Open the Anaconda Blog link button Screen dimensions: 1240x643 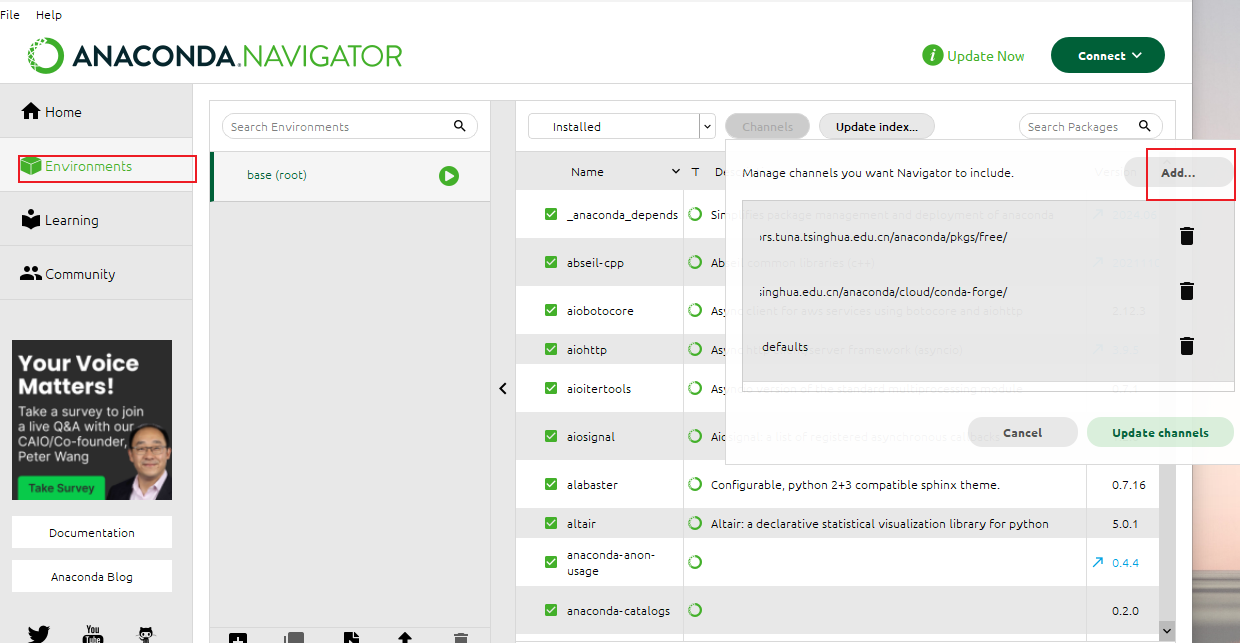(x=92, y=576)
